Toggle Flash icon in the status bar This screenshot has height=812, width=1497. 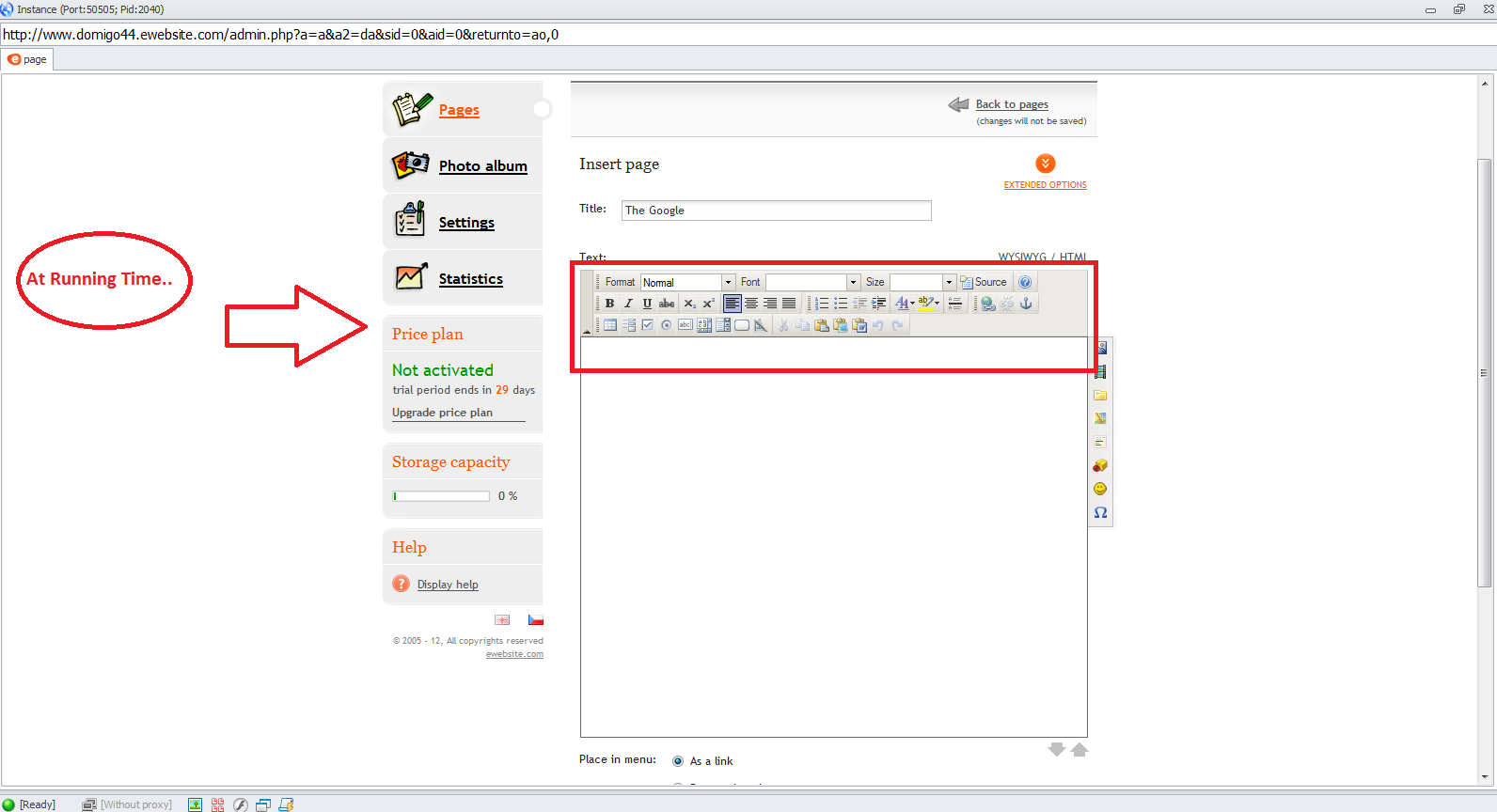point(241,804)
